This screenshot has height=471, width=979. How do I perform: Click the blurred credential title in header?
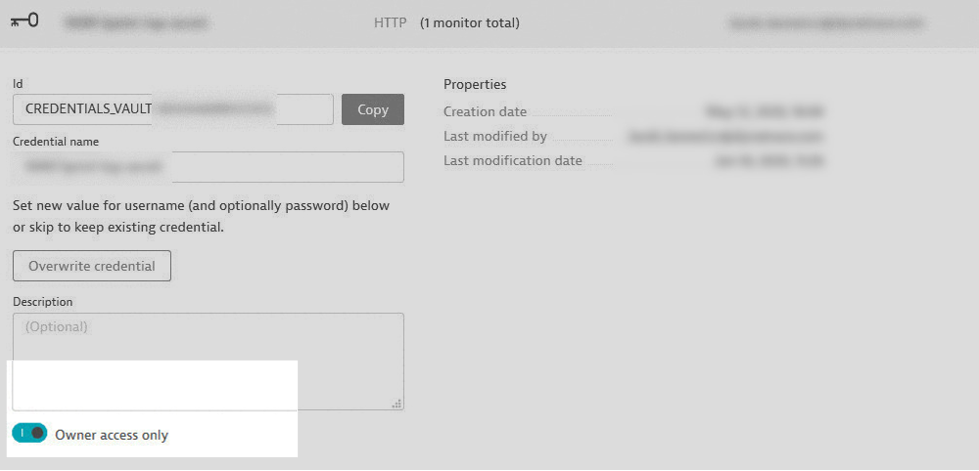(x=135, y=24)
